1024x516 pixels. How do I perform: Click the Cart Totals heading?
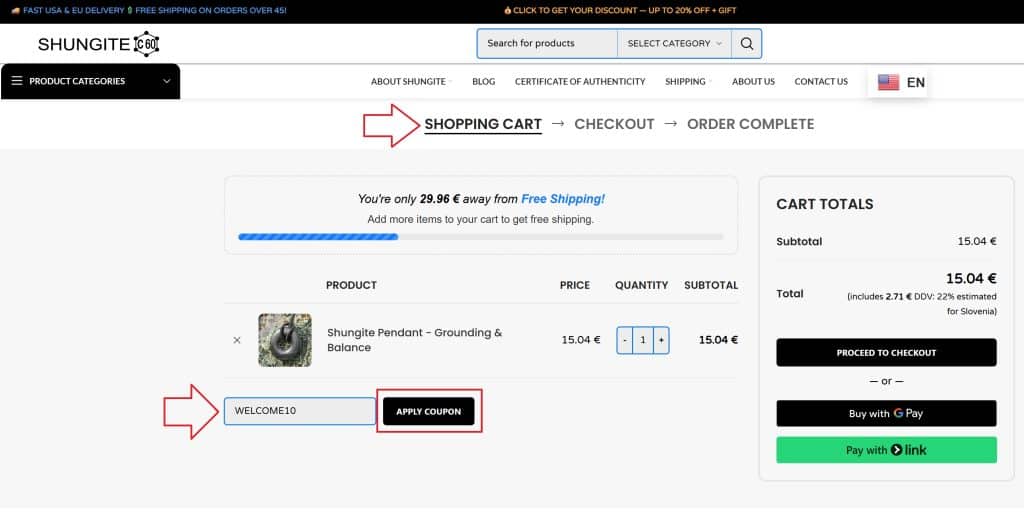[824, 204]
